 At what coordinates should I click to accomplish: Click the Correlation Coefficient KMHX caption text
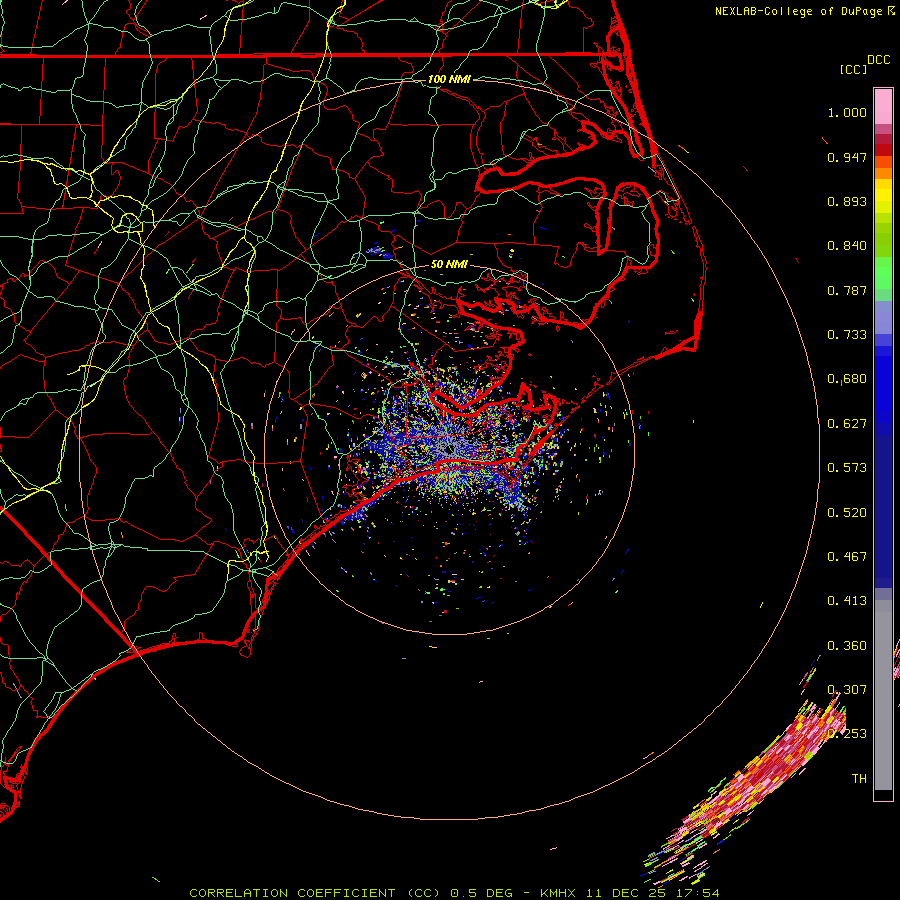[x=454, y=893]
